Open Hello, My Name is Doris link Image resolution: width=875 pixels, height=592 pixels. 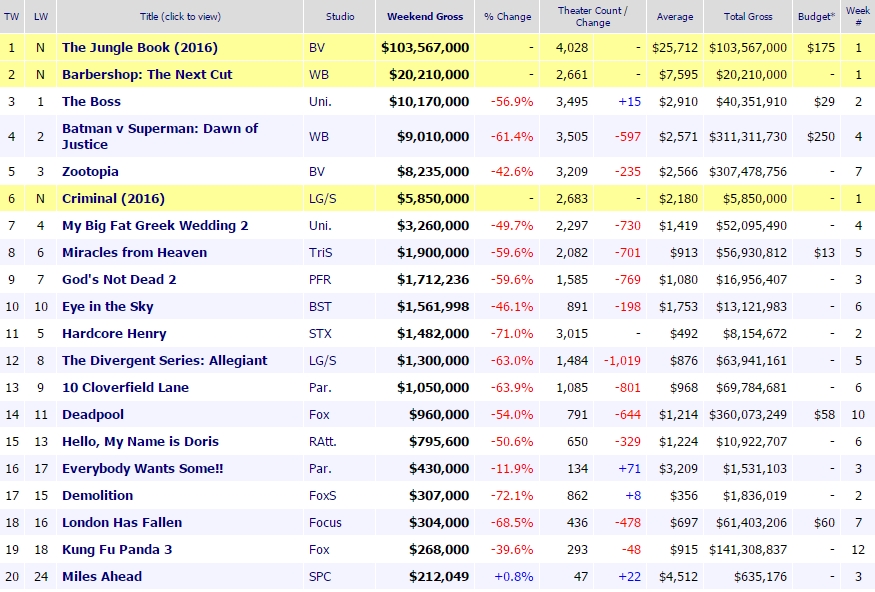[x=140, y=441]
